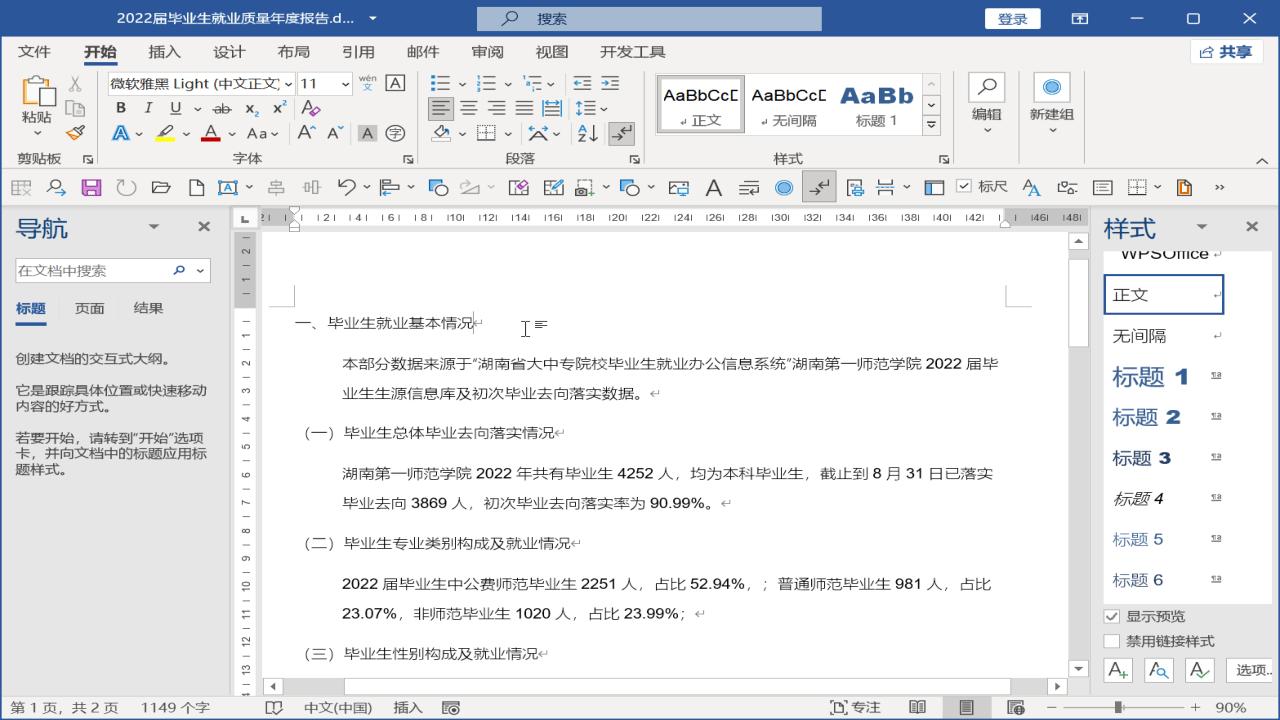The image size is (1280, 720).
Task: Click the title bar 搜索 search box
Action: 649,19
